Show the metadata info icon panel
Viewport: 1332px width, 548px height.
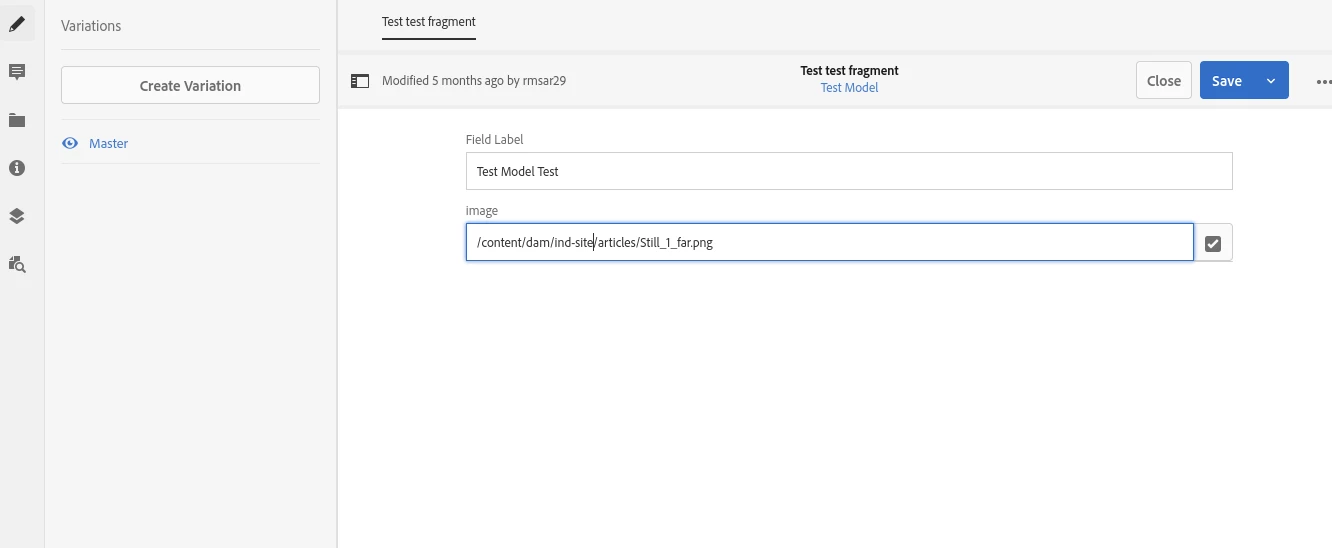(x=17, y=168)
